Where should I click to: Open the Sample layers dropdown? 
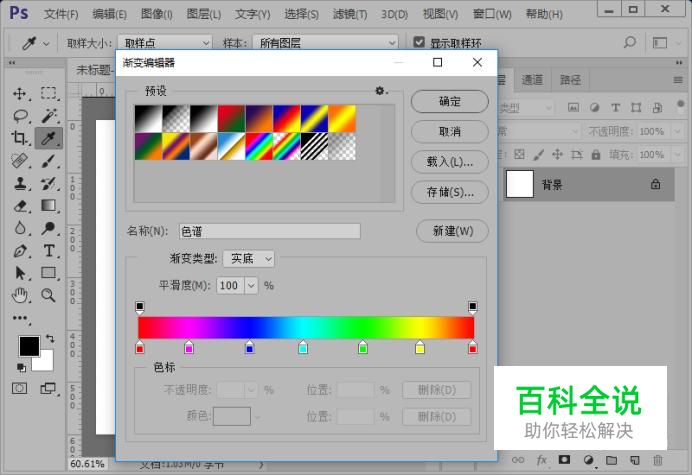coord(325,43)
